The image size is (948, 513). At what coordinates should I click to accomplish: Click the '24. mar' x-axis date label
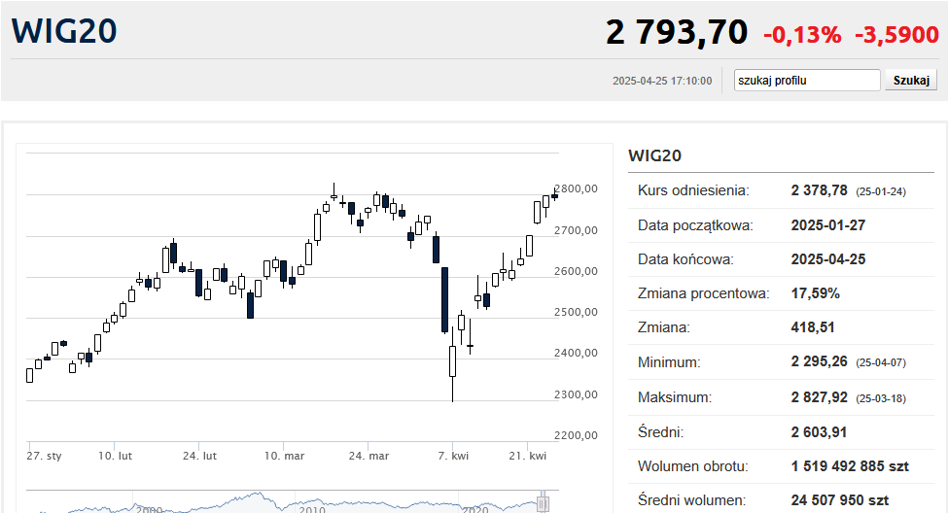point(369,456)
